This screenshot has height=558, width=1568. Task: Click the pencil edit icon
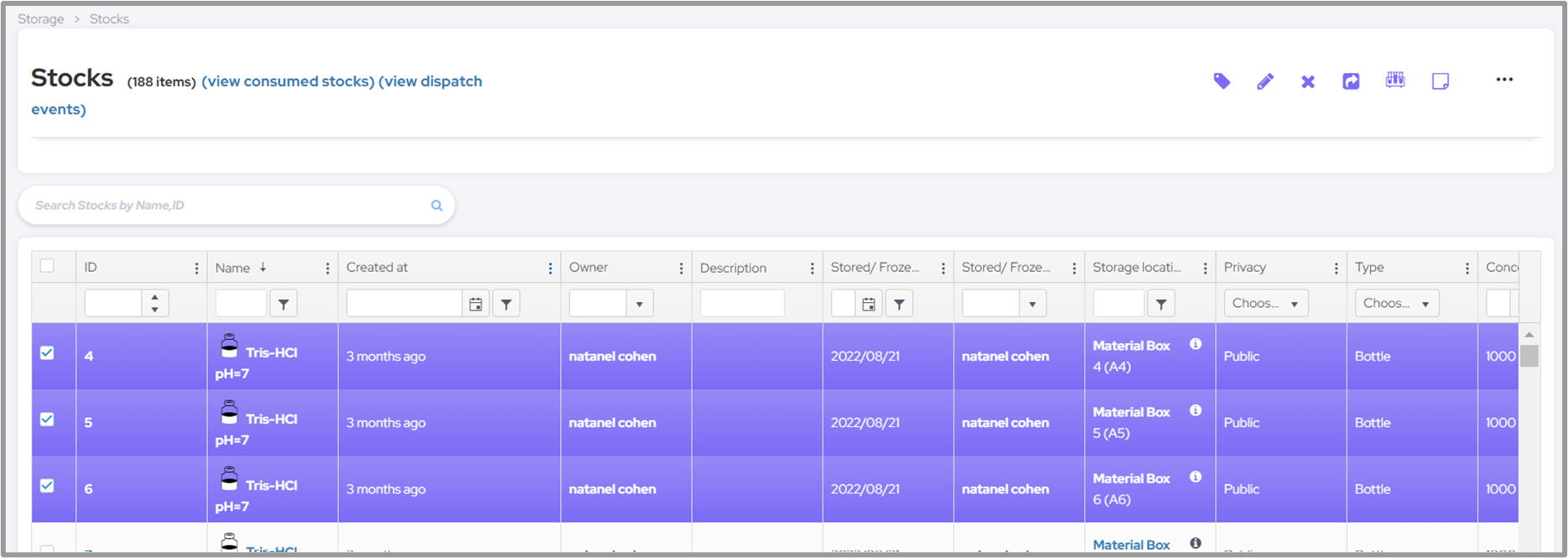pos(1264,81)
